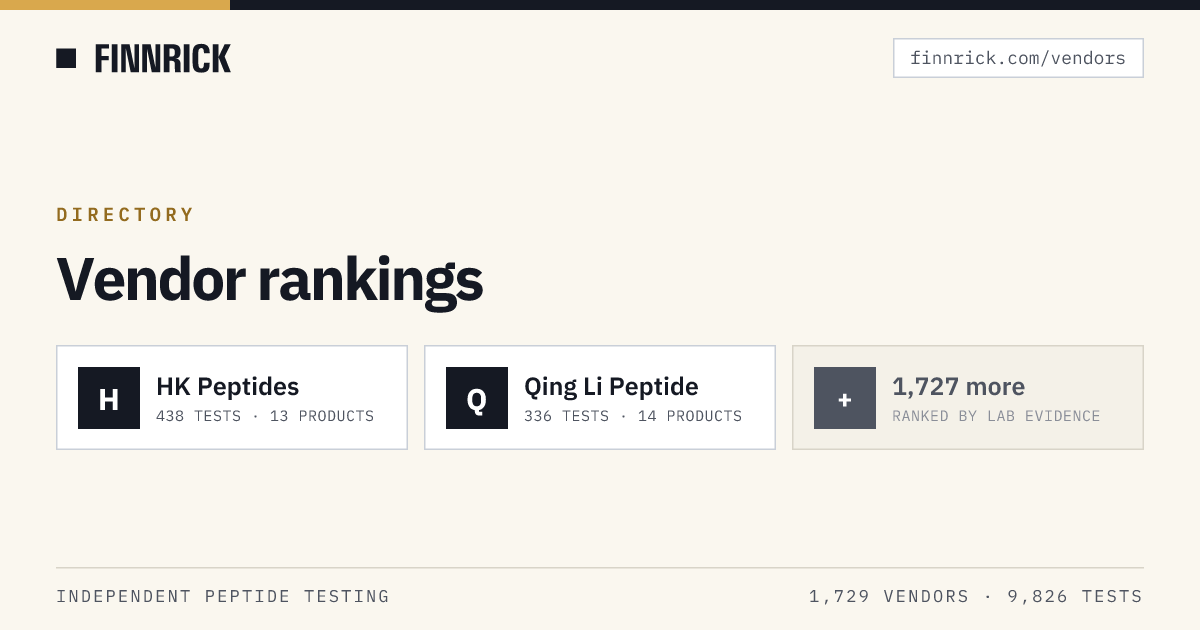Click the plus icon on the more tile
This screenshot has height=630, width=1200.
click(845, 398)
